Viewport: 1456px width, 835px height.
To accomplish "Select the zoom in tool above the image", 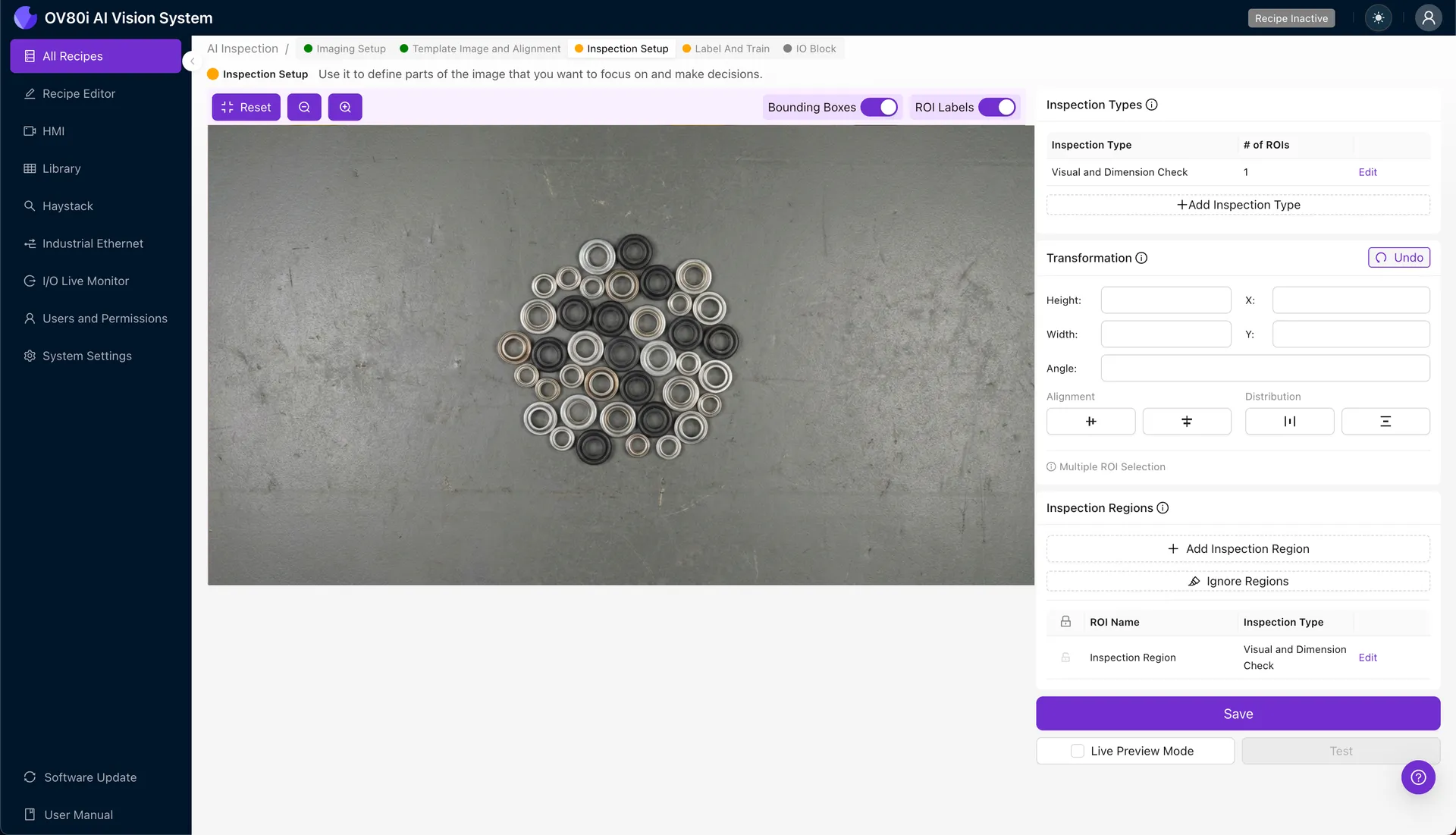I will 345,107.
